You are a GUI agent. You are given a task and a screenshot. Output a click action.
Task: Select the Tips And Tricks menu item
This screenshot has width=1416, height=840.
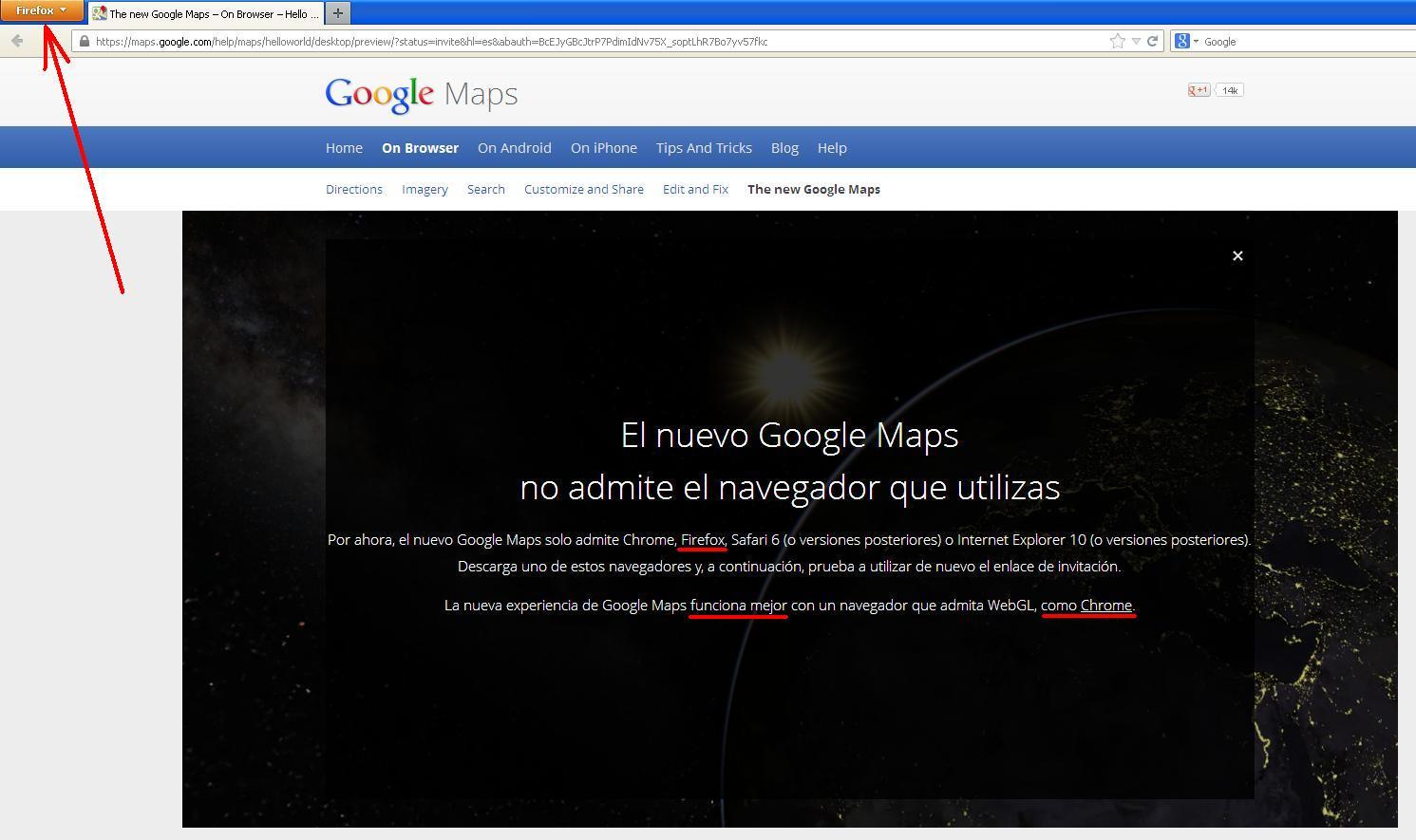click(704, 147)
